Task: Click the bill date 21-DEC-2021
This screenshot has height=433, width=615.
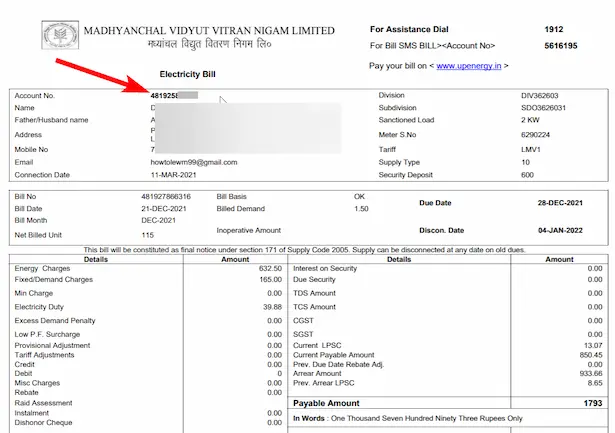Action: [x=164, y=209]
